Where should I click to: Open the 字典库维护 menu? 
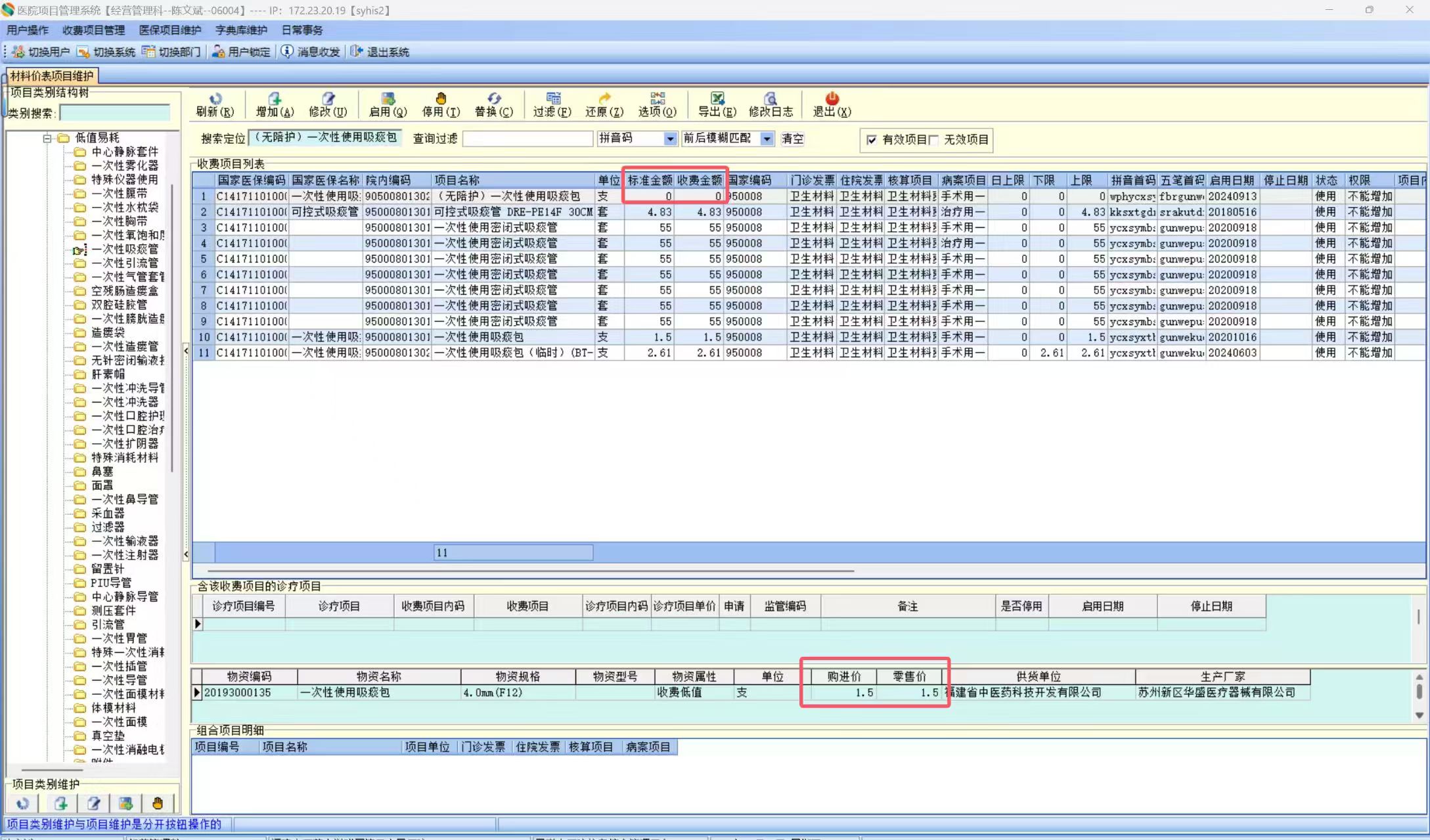pyautogui.click(x=241, y=30)
